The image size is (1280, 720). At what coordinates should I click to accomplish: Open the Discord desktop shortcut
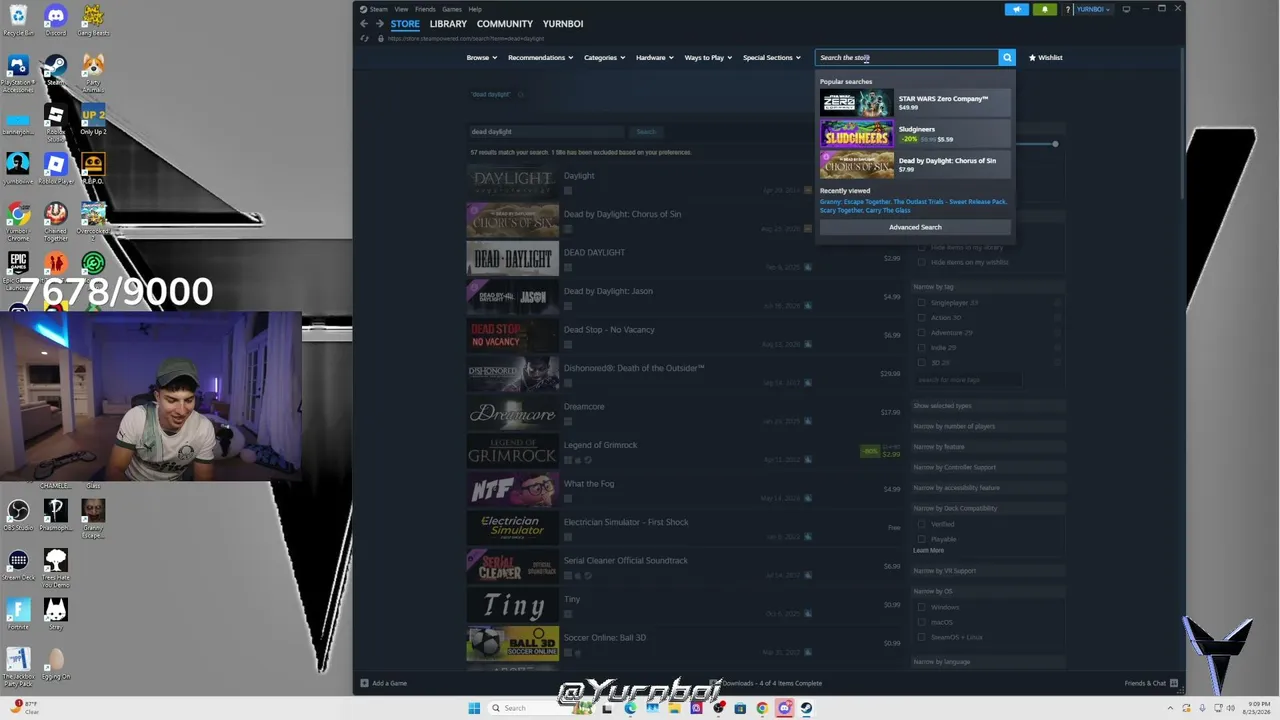coord(55,19)
